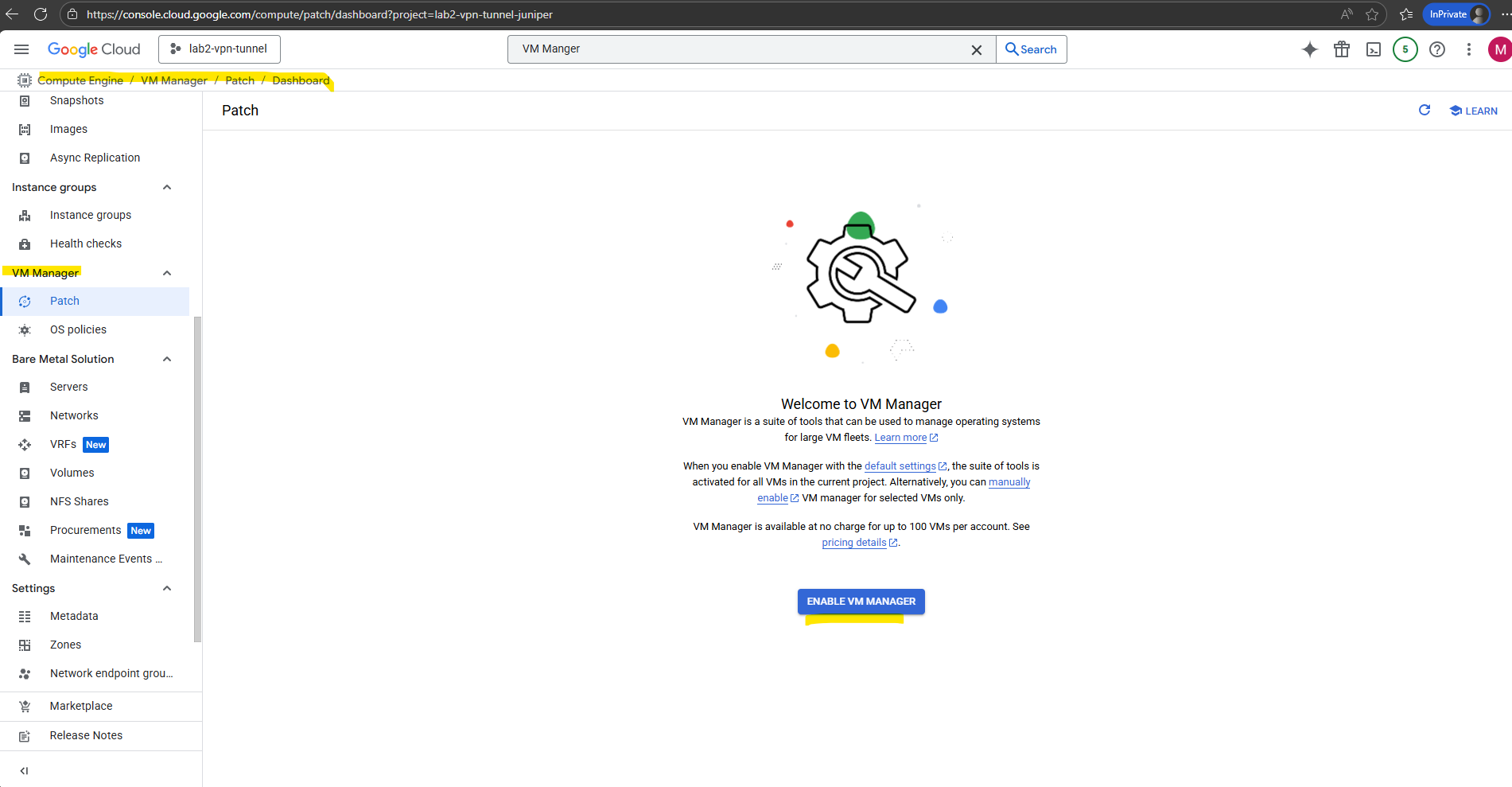This screenshot has height=787, width=1512.
Task: Click the browser address bar URL
Action: pos(319,14)
